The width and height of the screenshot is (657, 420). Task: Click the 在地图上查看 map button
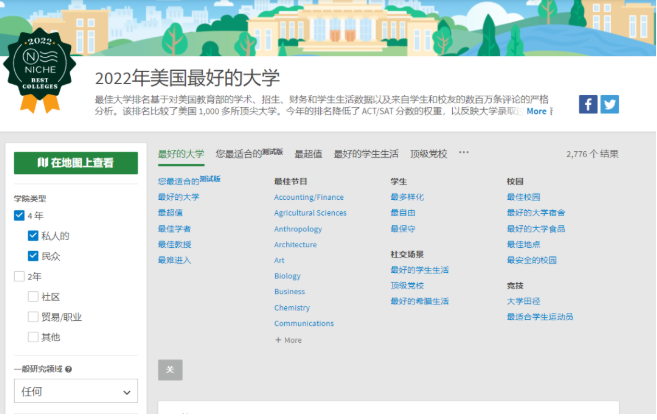pos(76,162)
